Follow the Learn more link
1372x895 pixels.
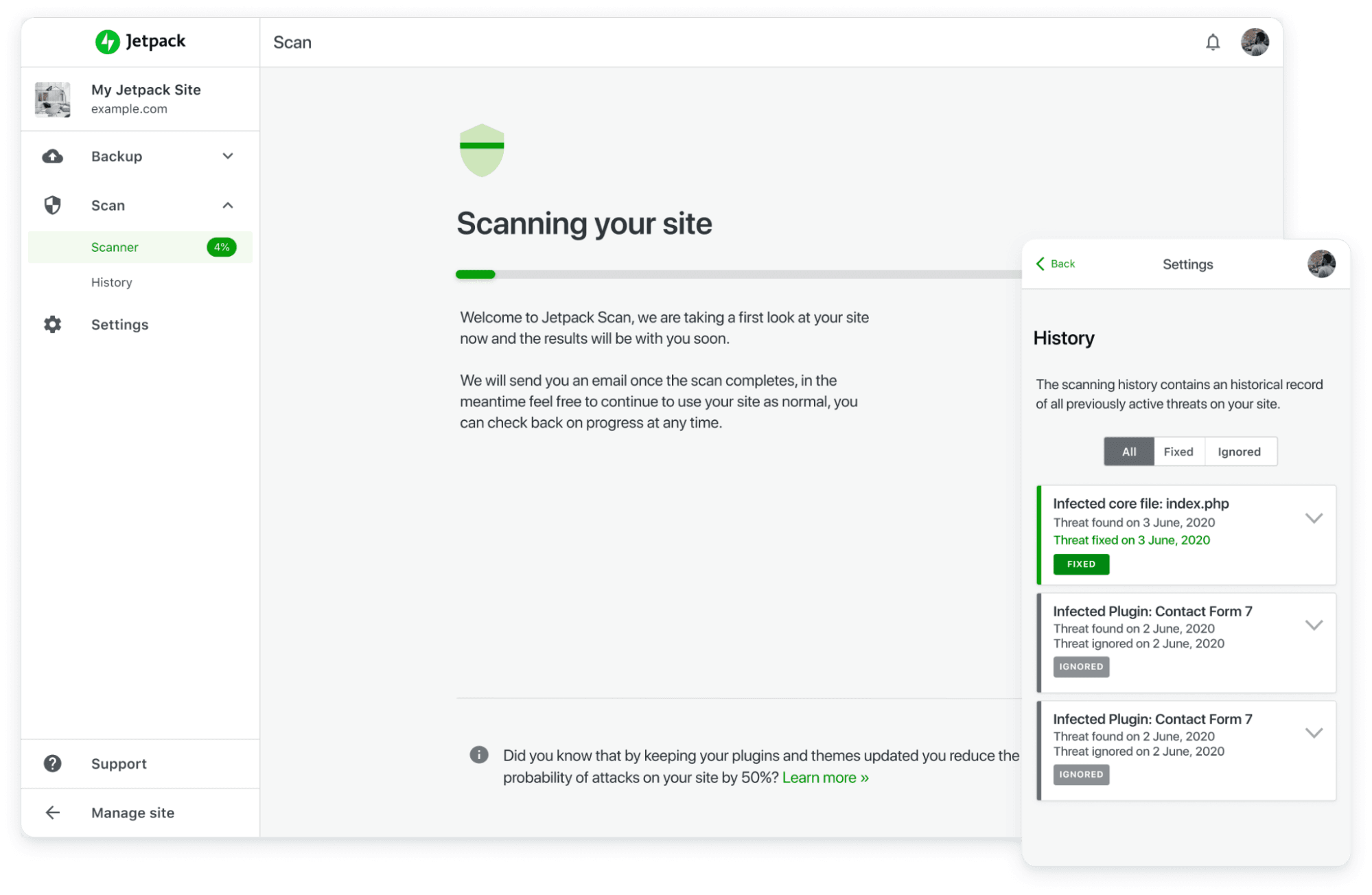point(826,778)
